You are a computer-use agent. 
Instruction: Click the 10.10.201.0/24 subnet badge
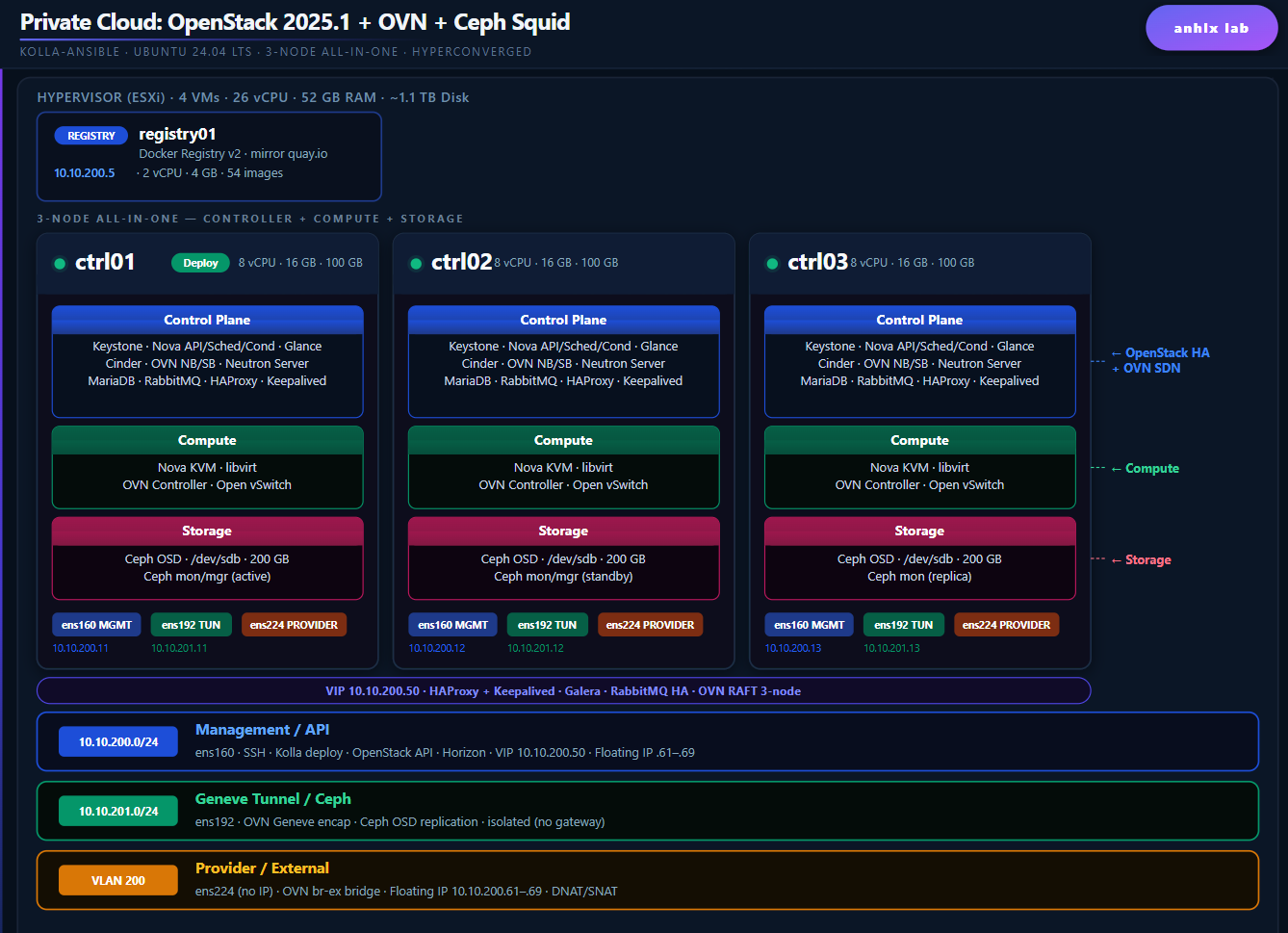coord(118,812)
